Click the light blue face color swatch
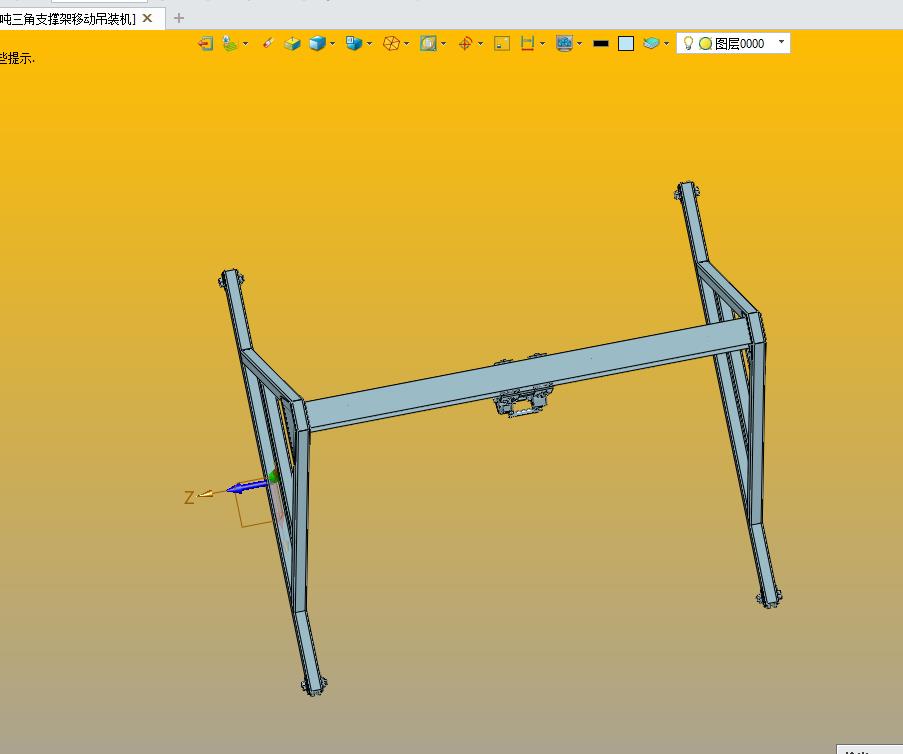 click(x=626, y=44)
